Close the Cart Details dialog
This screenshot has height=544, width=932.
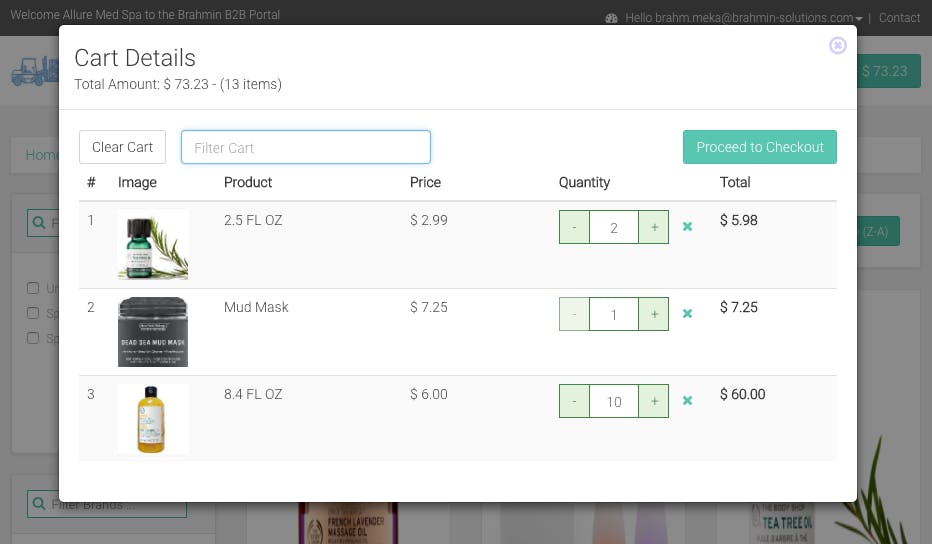pos(838,45)
